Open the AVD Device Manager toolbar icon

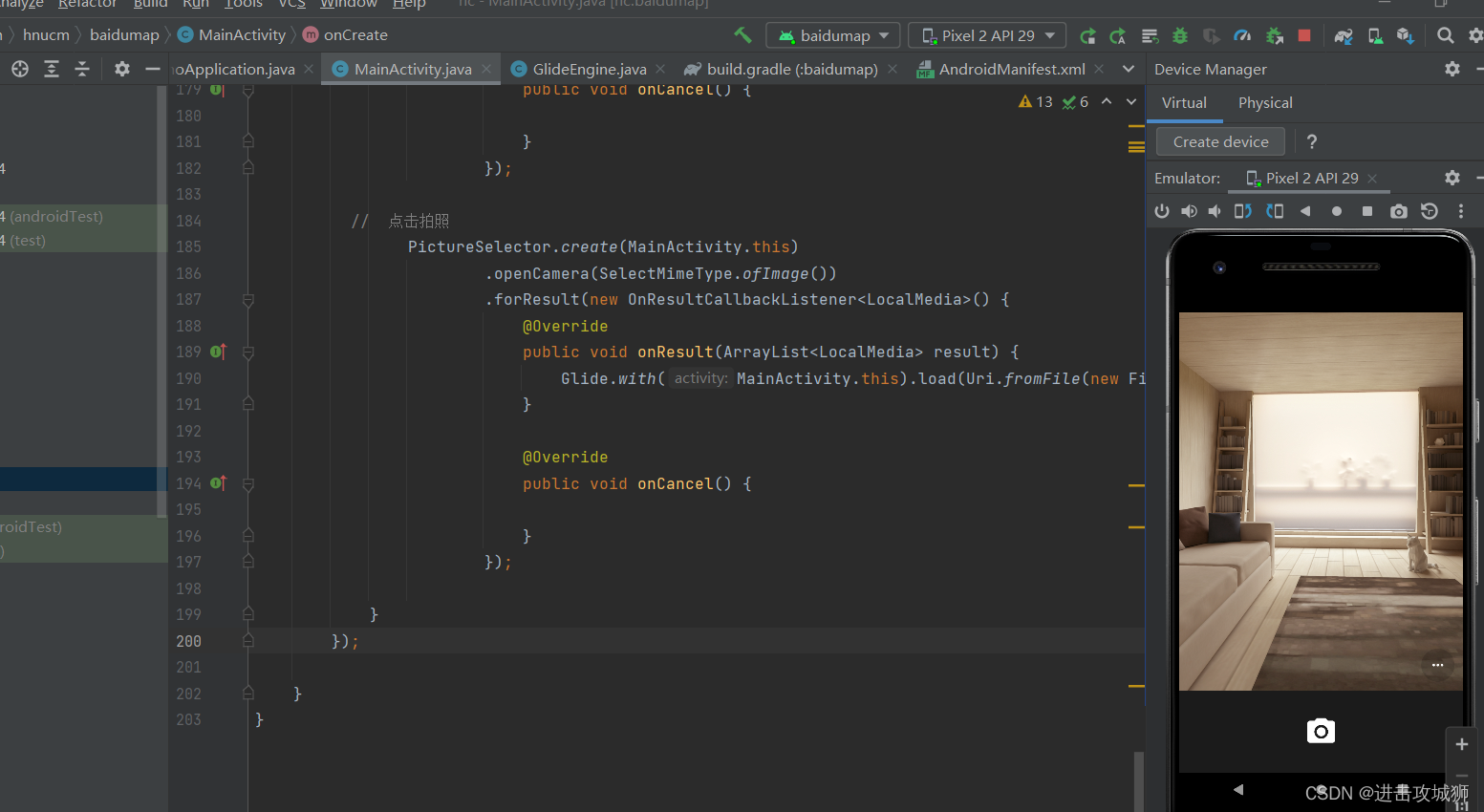pos(1374,35)
